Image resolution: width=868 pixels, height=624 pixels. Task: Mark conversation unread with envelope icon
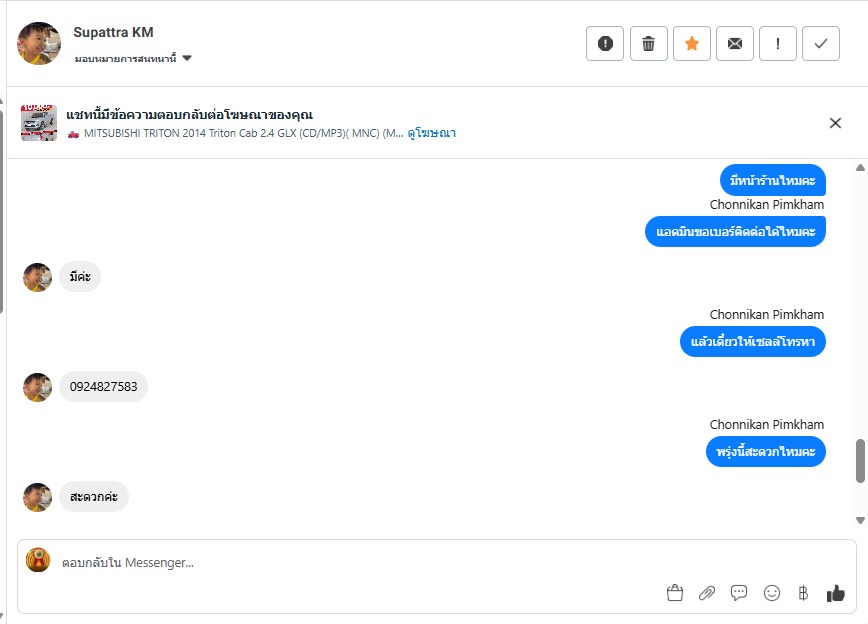tap(735, 44)
